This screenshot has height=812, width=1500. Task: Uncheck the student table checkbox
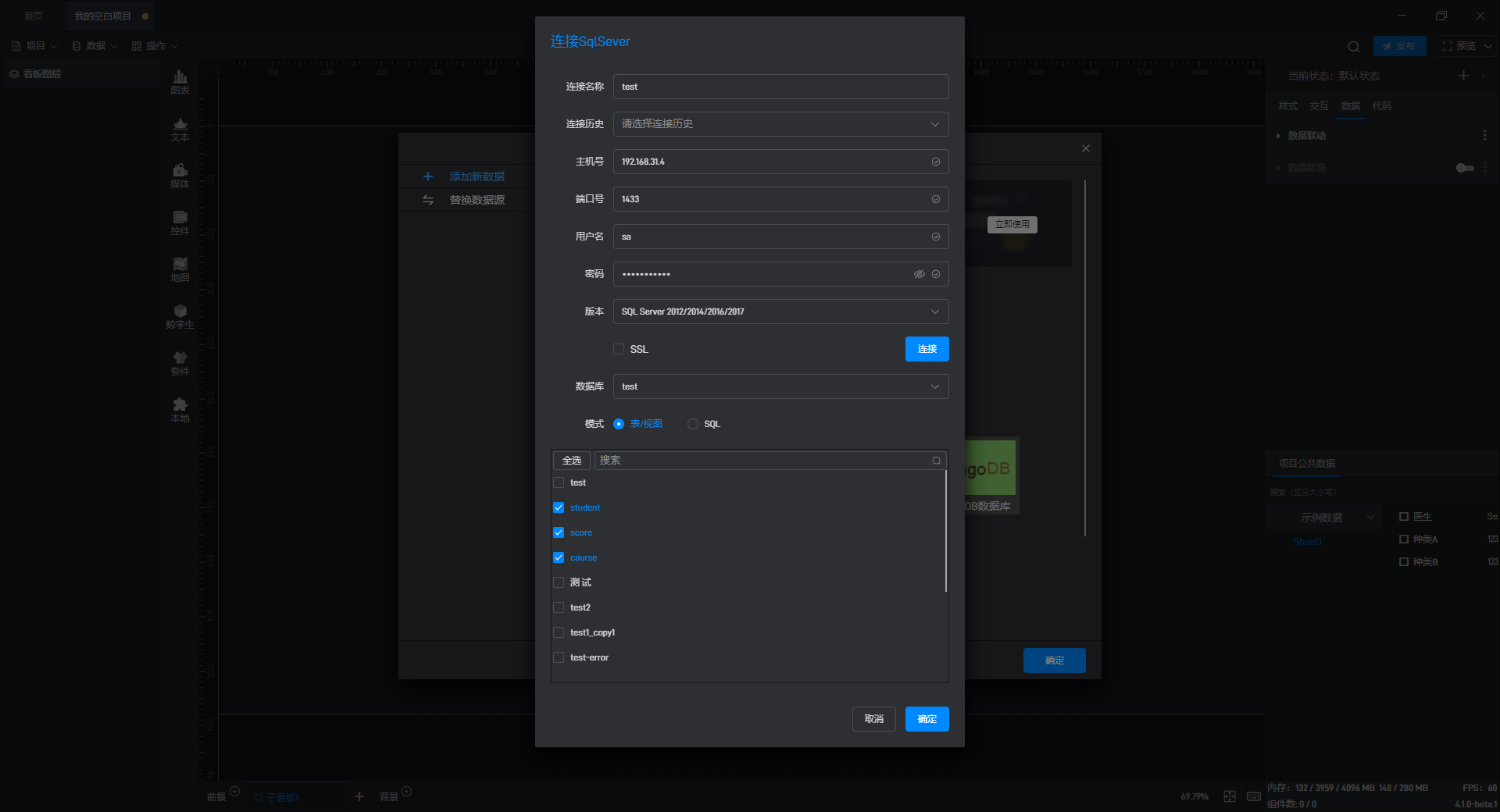coord(559,507)
